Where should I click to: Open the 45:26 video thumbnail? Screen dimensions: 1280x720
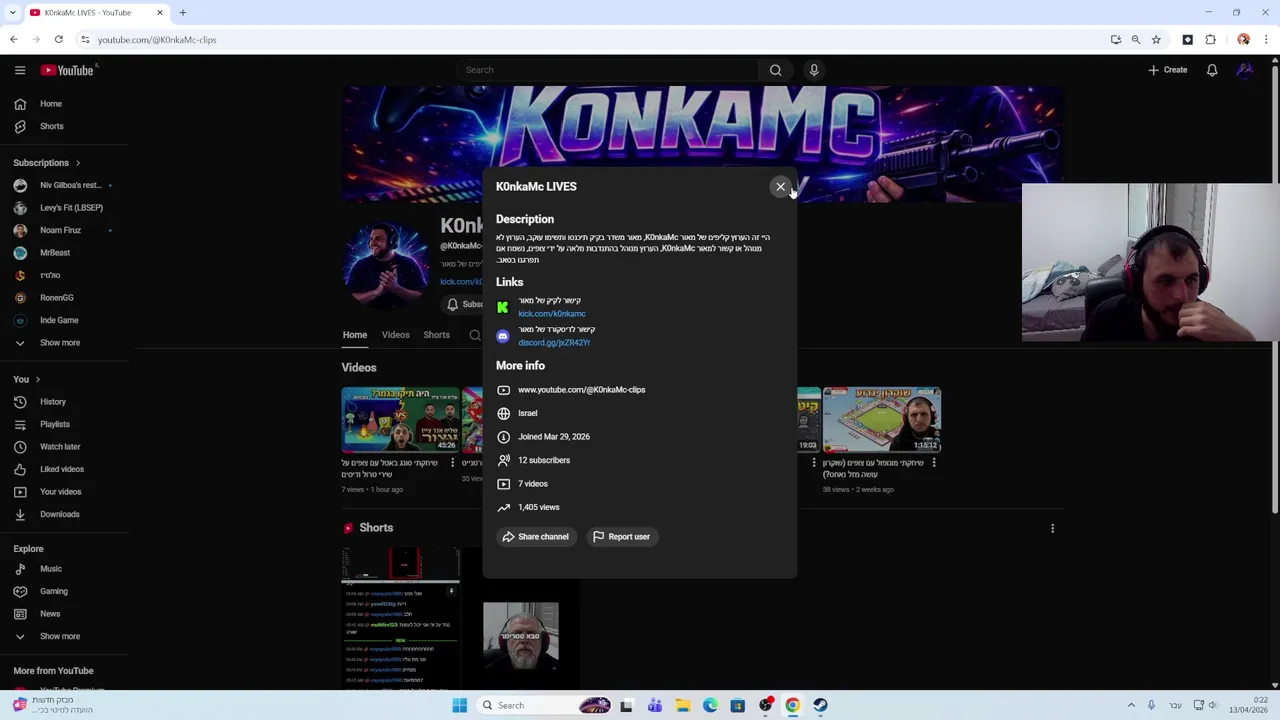click(400, 420)
